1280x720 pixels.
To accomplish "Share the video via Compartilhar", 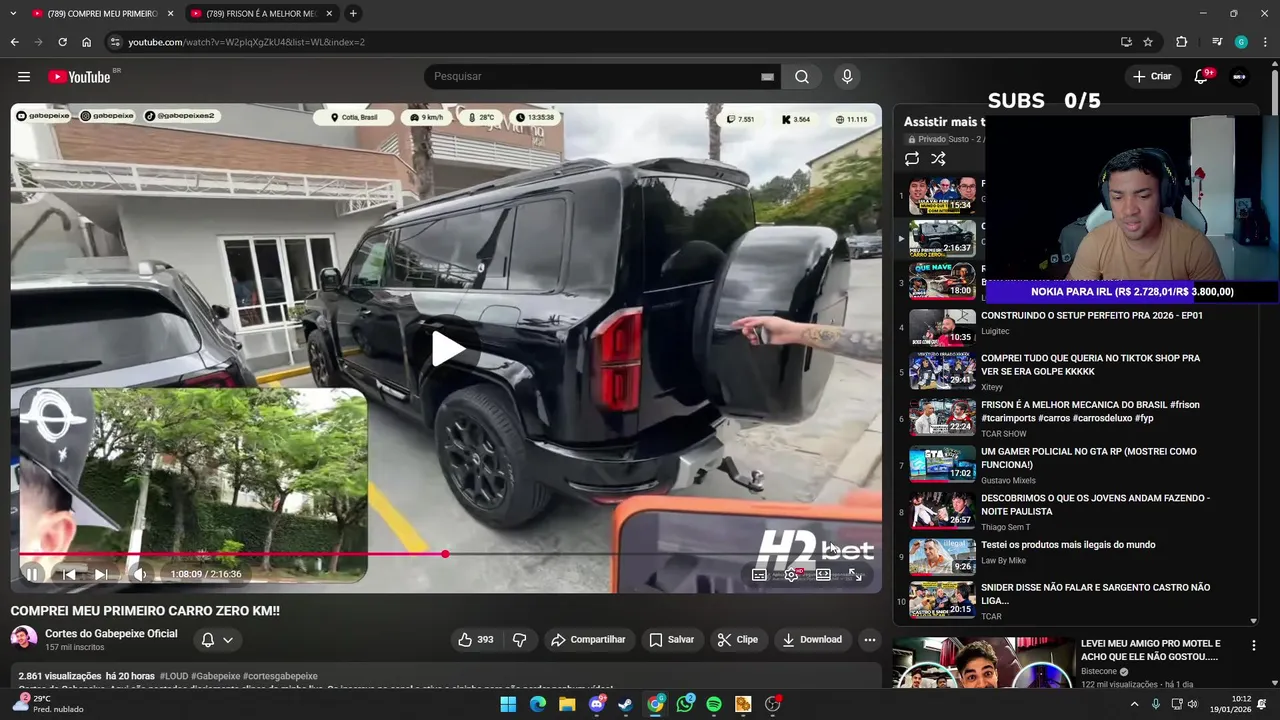I will coord(588,640).
